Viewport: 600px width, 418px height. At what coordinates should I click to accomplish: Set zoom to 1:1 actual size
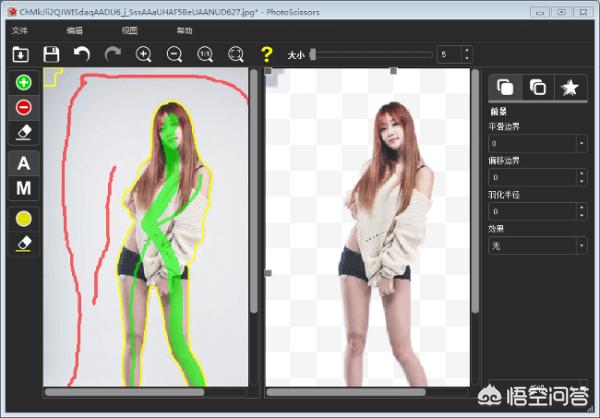[205, 54]
